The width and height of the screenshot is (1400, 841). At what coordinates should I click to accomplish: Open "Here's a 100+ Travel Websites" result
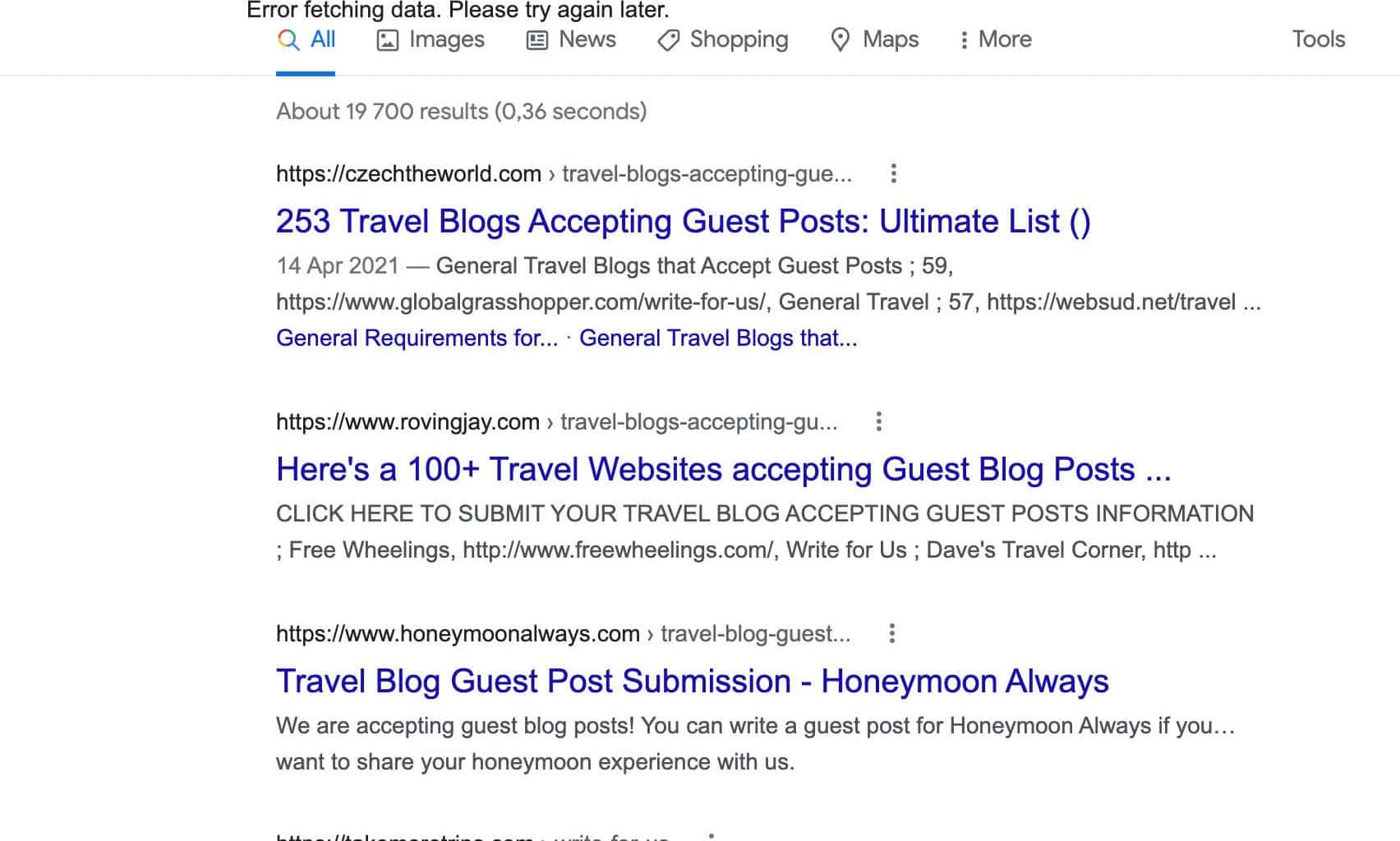pyautogui.click(x=723, y=470)
